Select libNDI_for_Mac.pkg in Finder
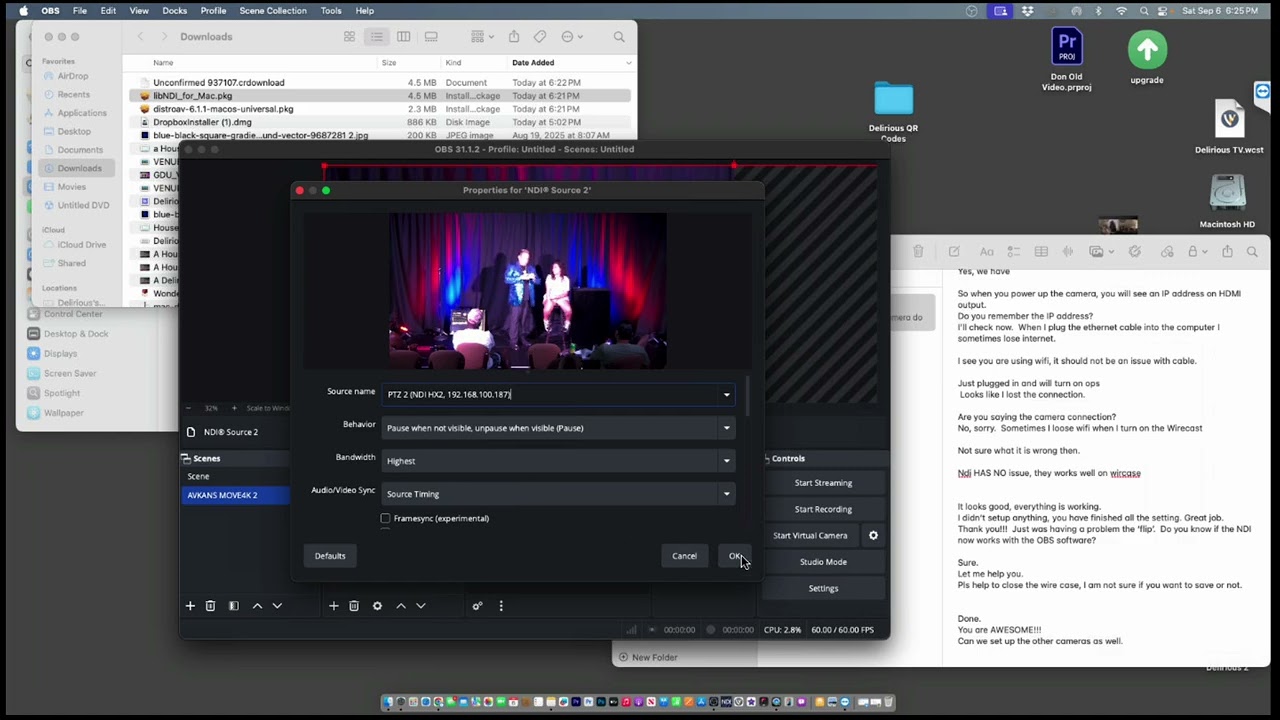Viewport: 1280px width, 720px height. pos(380,96)
